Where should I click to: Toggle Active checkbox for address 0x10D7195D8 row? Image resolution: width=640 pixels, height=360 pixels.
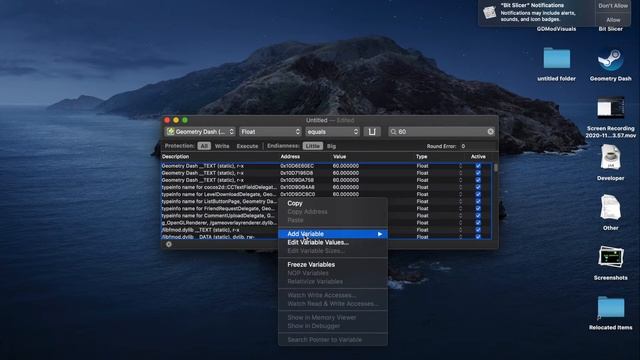coord(478,173)
